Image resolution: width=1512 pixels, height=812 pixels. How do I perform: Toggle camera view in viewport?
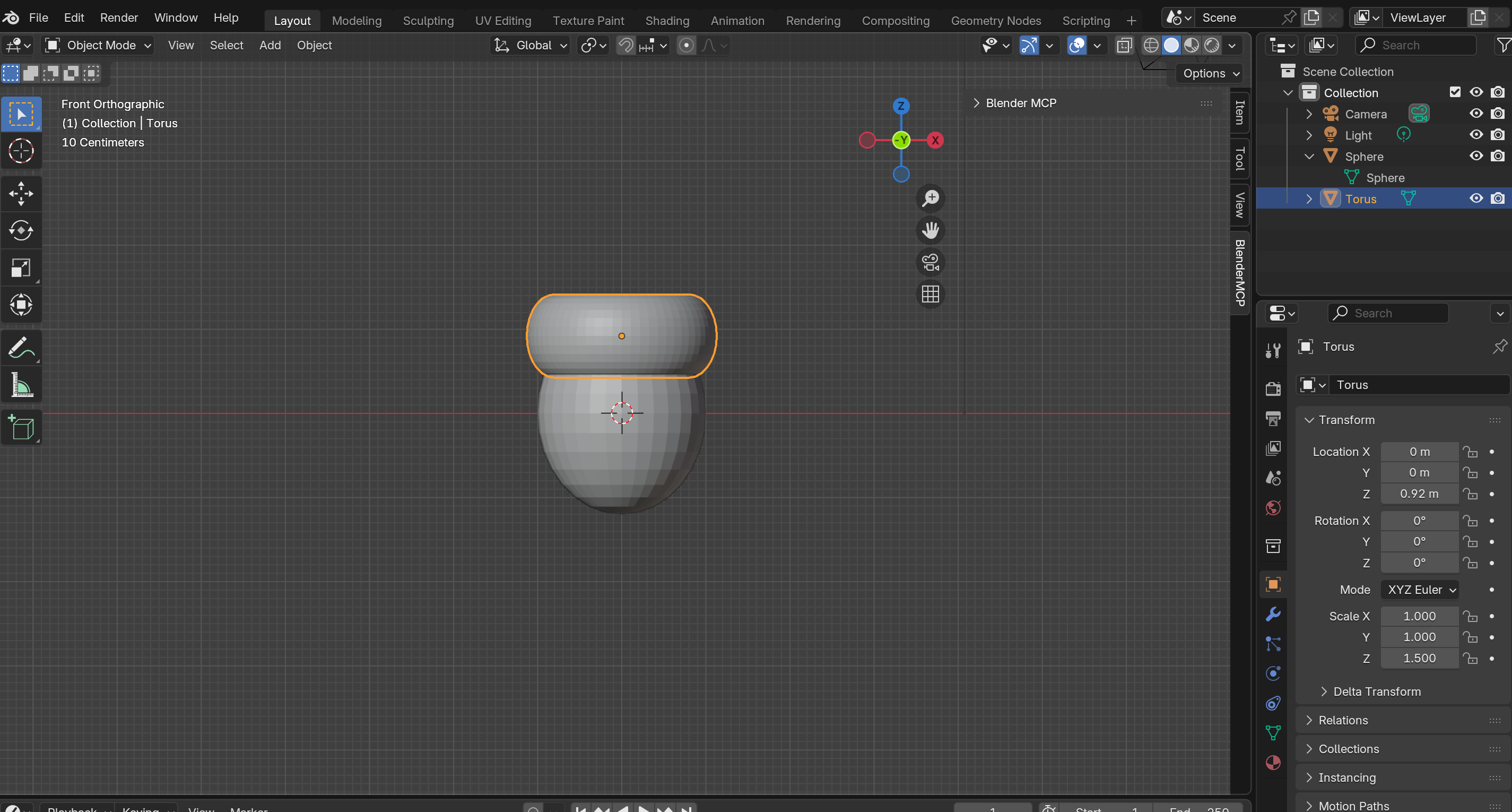pos(931,262)
